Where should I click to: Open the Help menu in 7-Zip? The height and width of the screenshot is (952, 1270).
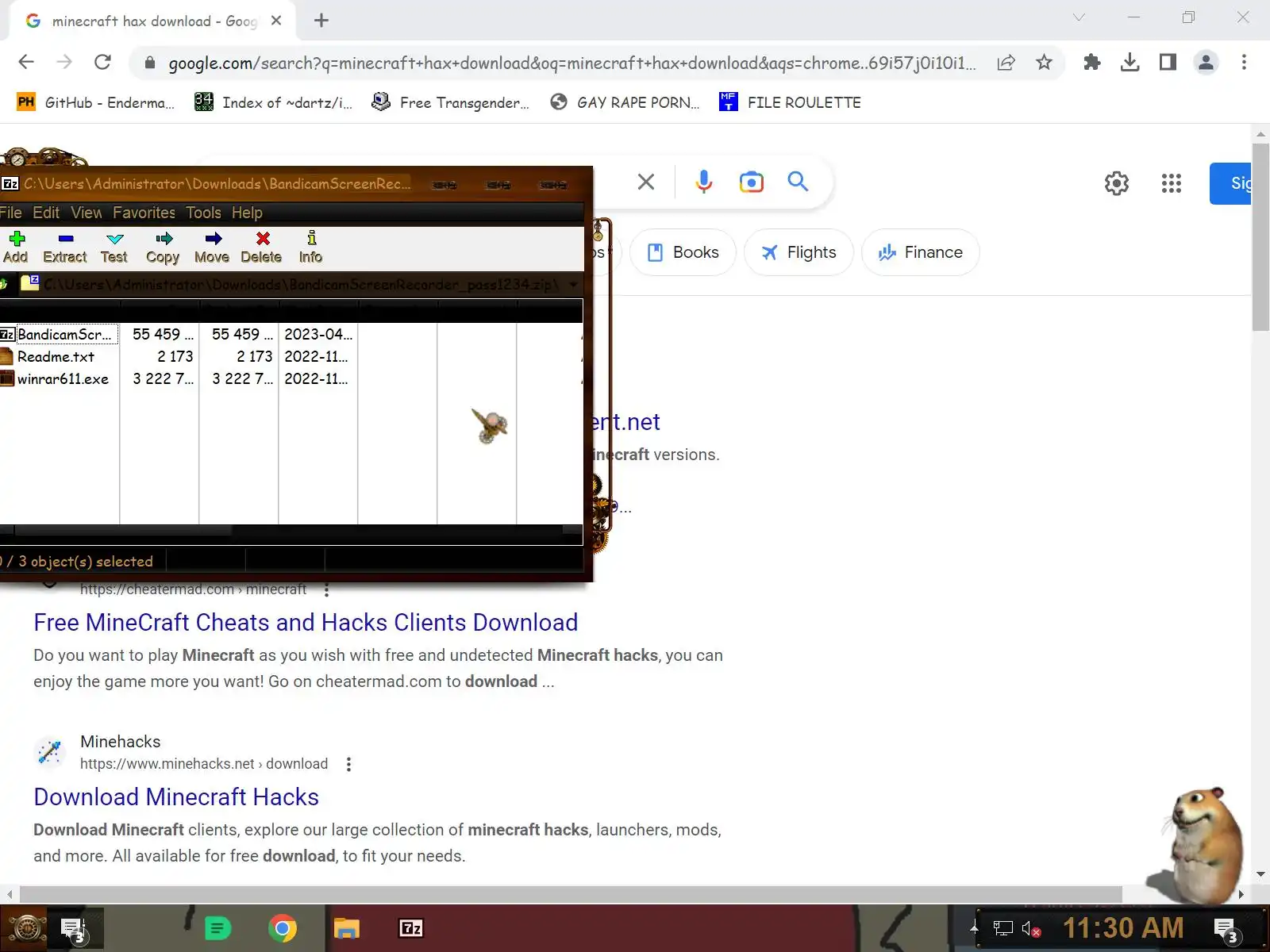pyautogui.click(x=247, y=213)
